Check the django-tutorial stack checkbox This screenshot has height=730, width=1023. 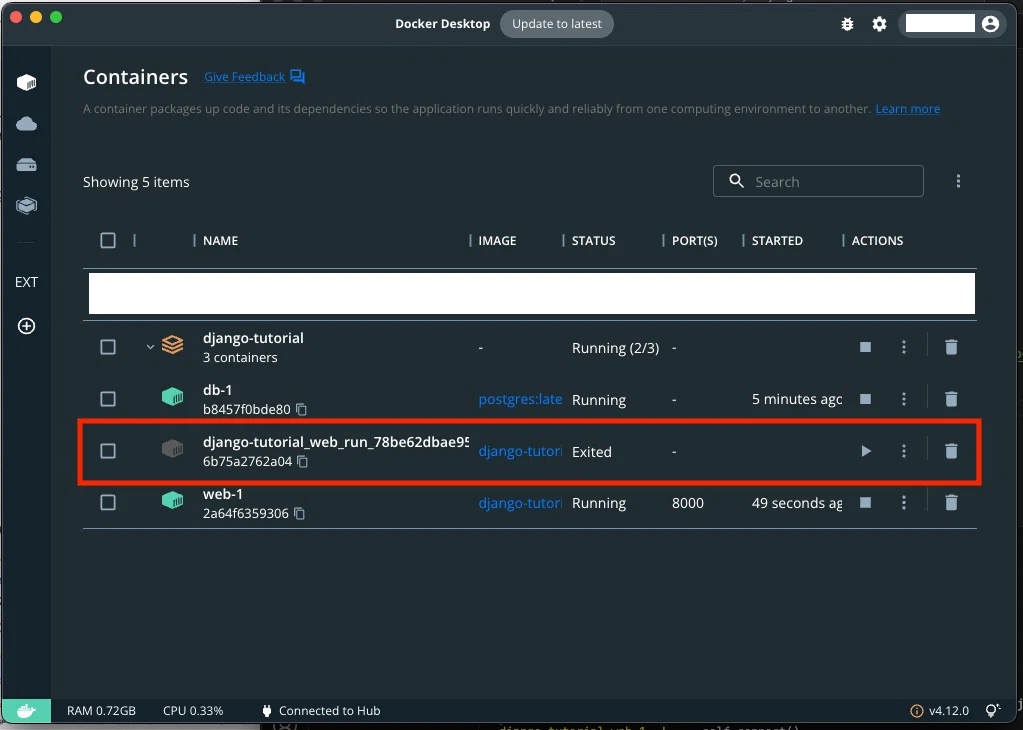[108, 347]
